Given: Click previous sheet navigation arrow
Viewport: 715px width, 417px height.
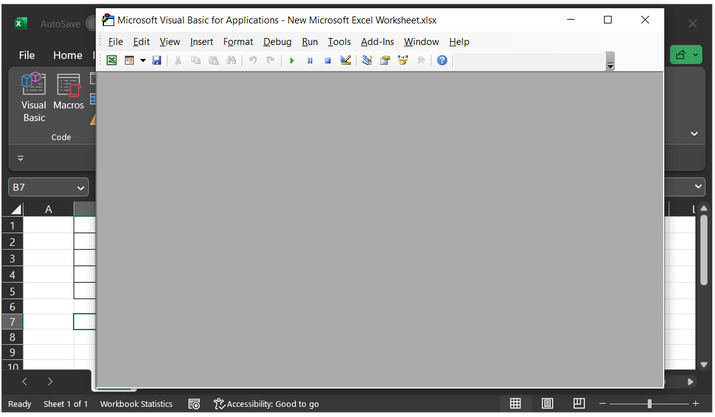Looking at the screenshot, I should pyautogui.click(x=25, y=381).
